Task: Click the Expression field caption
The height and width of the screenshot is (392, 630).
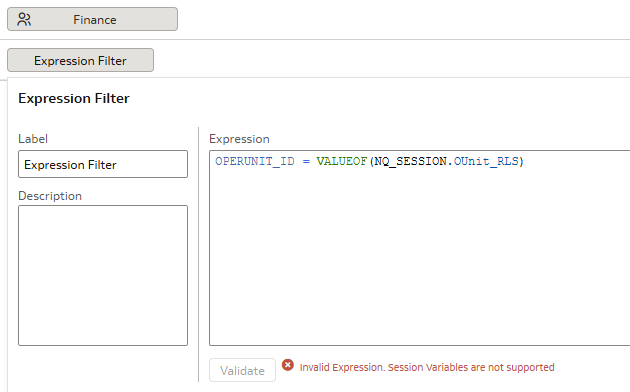Action: 239,139
